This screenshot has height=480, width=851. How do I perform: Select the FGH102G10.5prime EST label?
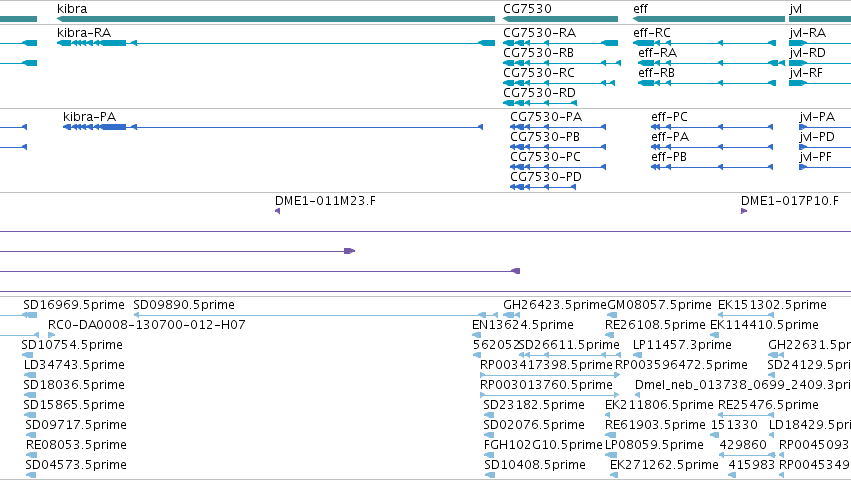point(543,445)
